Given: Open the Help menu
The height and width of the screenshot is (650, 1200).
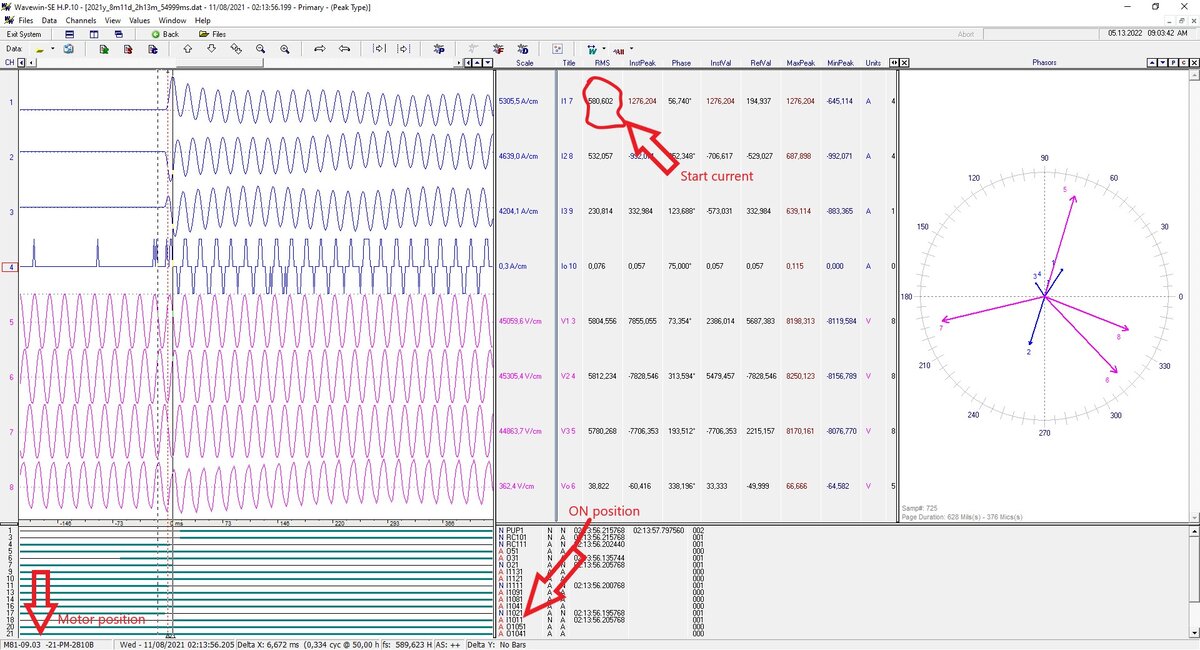Looking at the screenshot, I should point(203,20).
